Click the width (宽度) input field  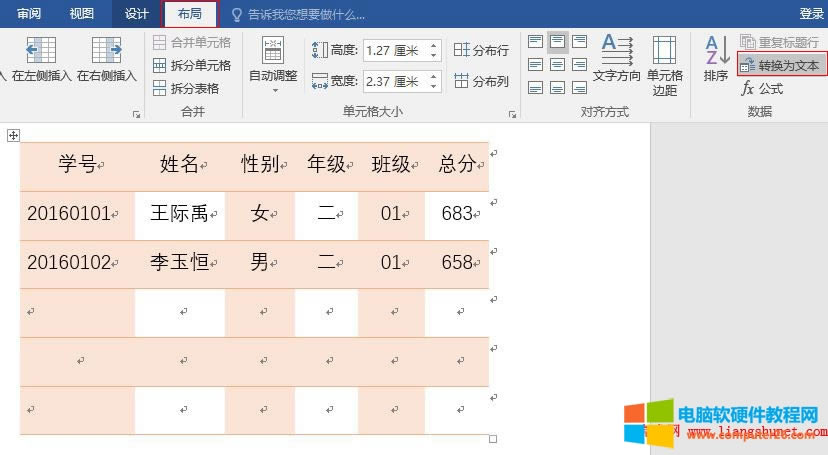(x=394, y=81)
